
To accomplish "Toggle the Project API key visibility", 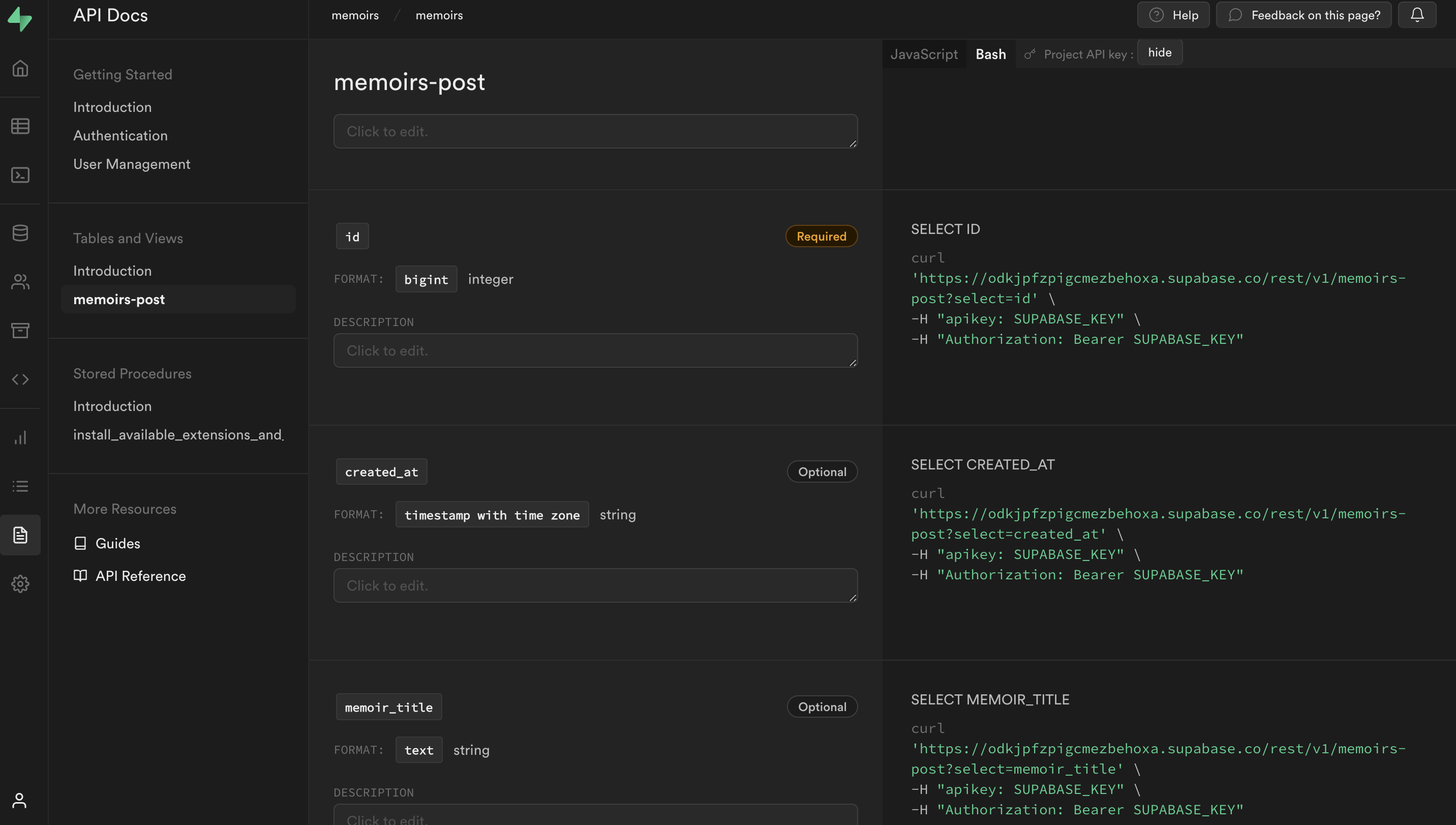I will [1159, 52].
